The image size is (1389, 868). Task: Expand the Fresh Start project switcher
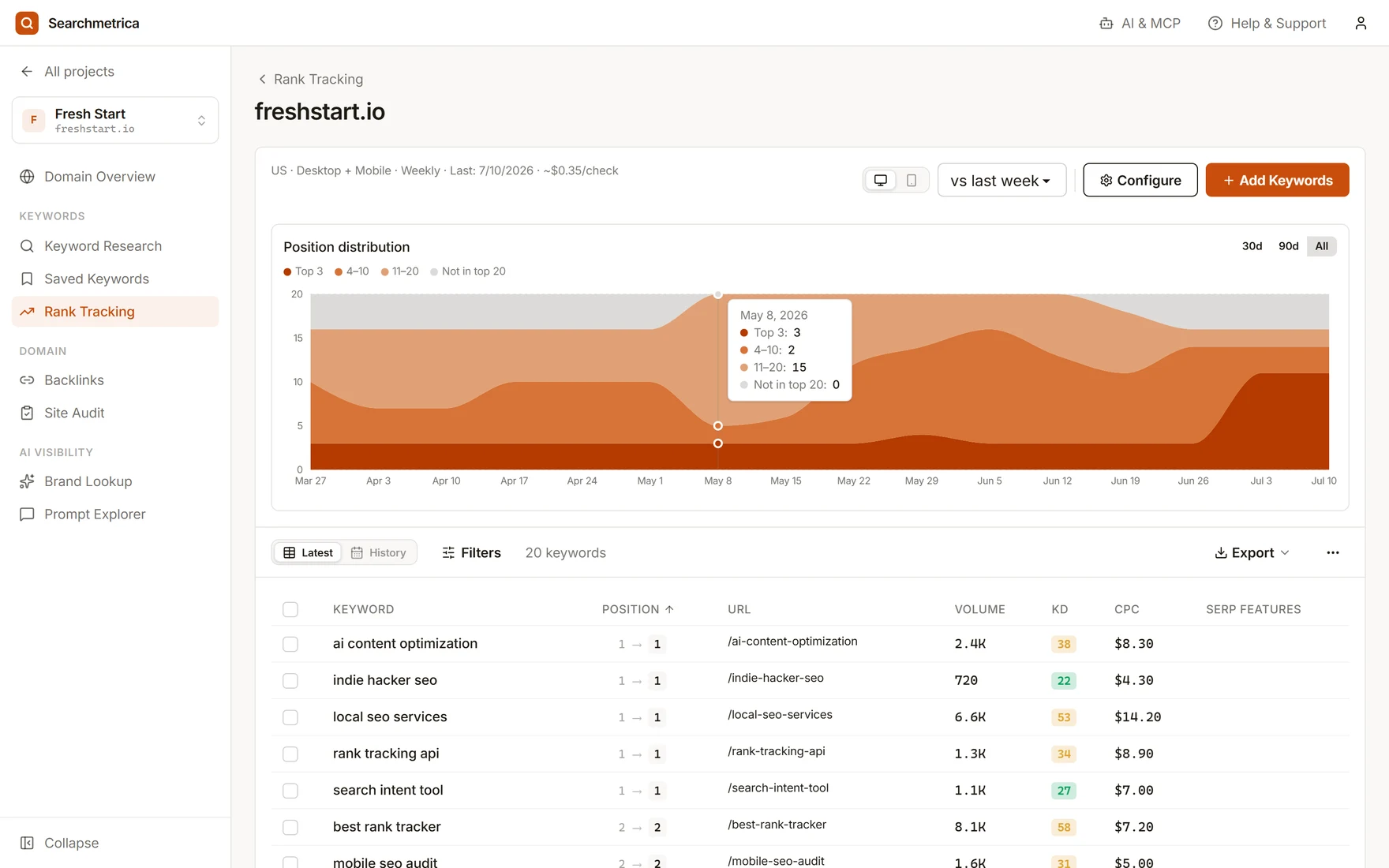click(115, 120)
